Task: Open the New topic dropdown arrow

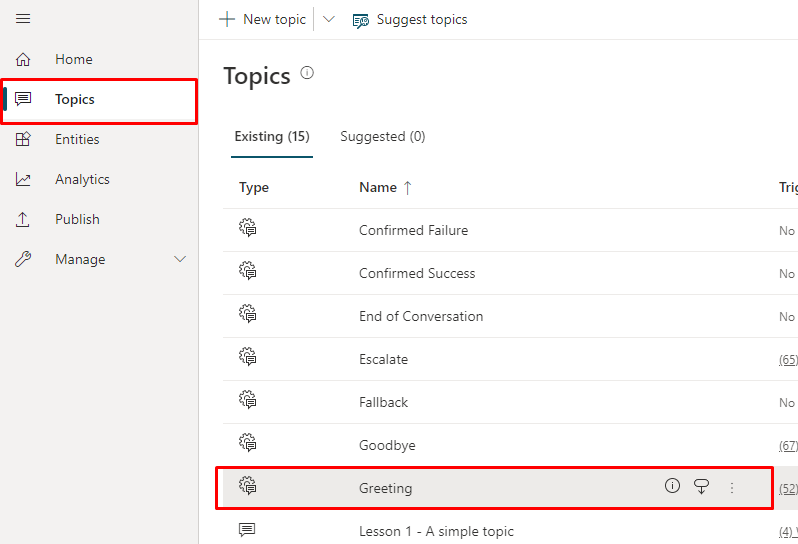Action: (329, 19)
